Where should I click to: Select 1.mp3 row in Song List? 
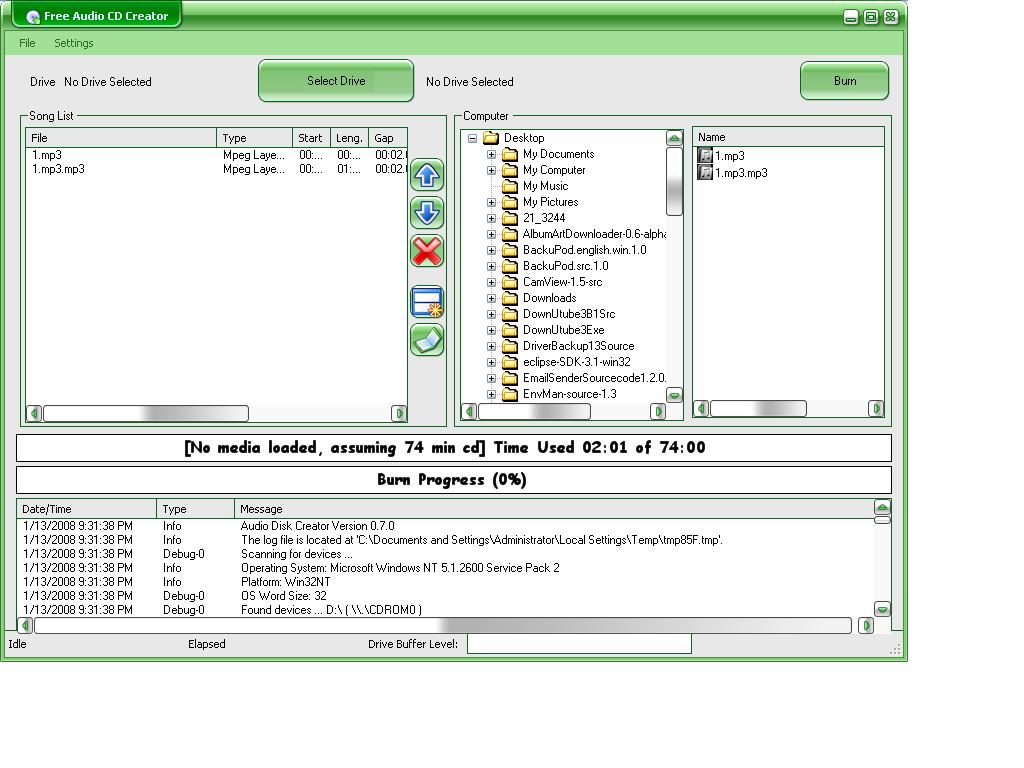point(216,155)
